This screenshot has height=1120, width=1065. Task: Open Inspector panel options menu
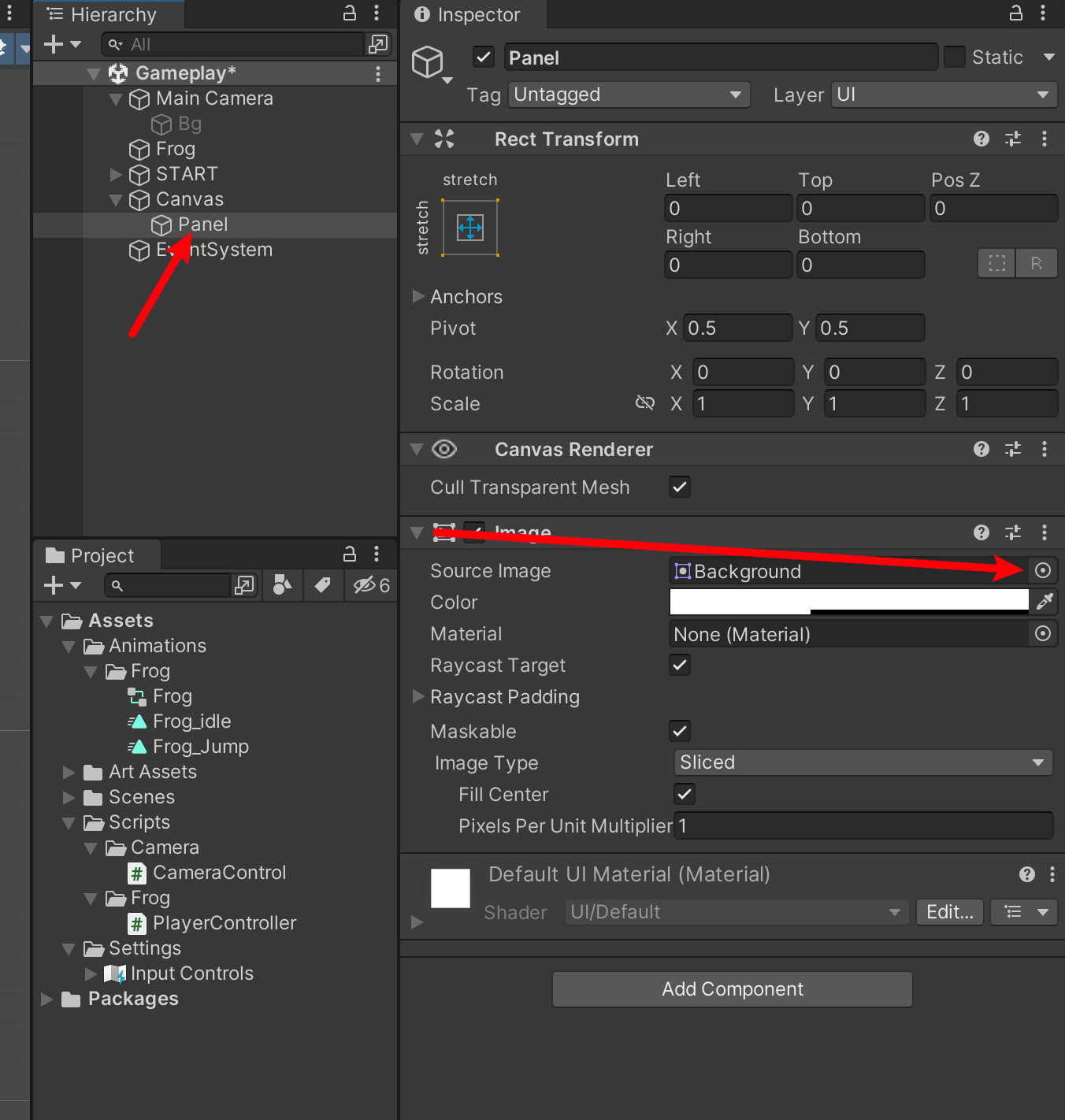coord(1043,13)
